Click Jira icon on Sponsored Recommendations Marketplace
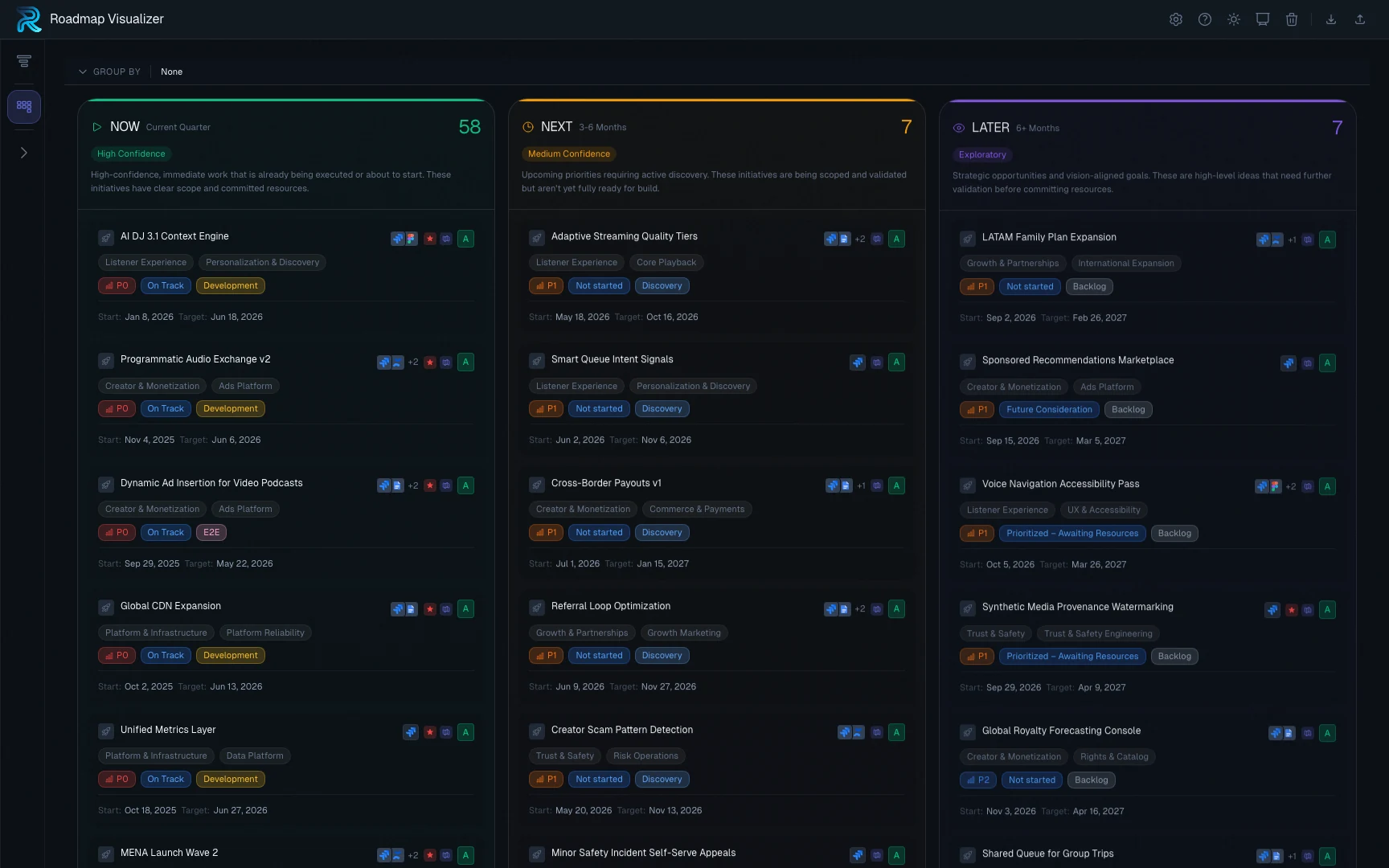This screenshot has width=1389, height=868. (x=1289, y=363)
